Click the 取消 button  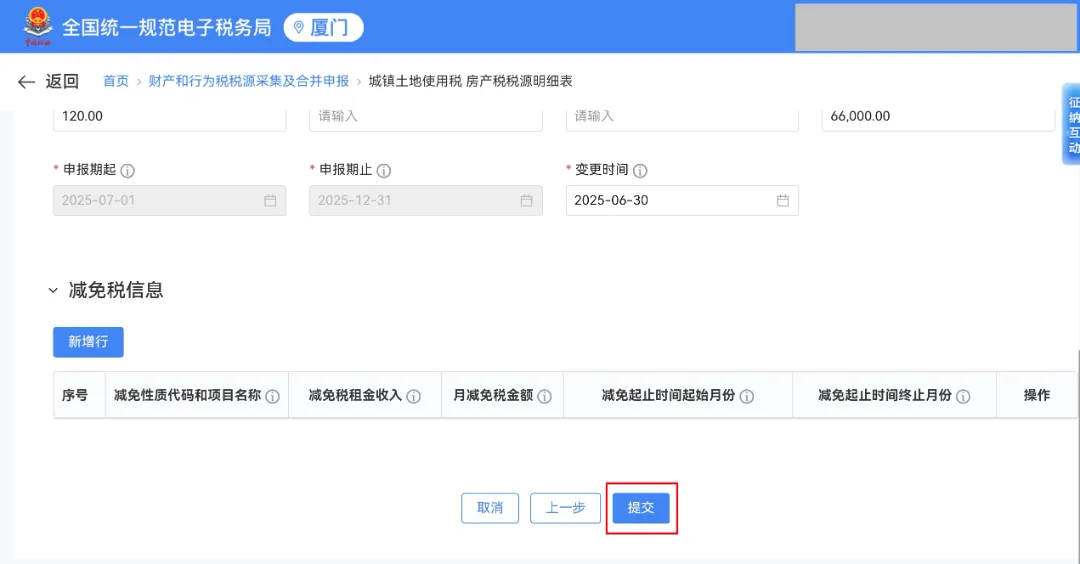point(490,508)
